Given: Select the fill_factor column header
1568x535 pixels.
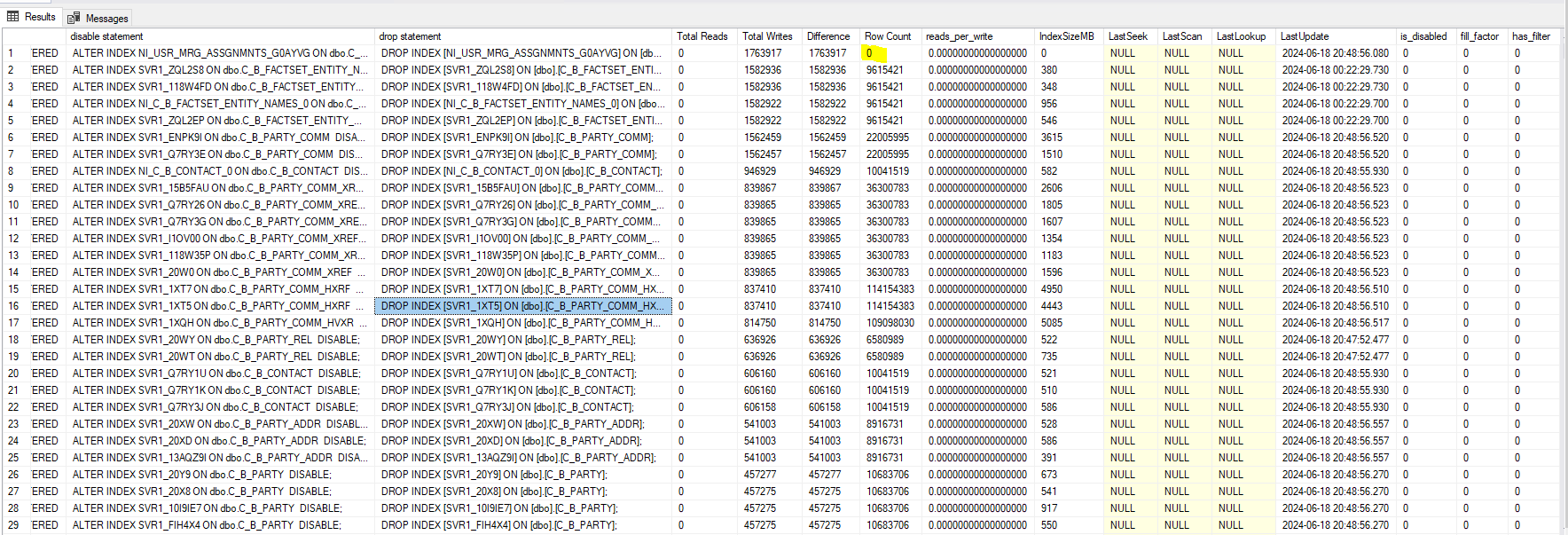Looking at the screenshot, I should [1483, 36].
